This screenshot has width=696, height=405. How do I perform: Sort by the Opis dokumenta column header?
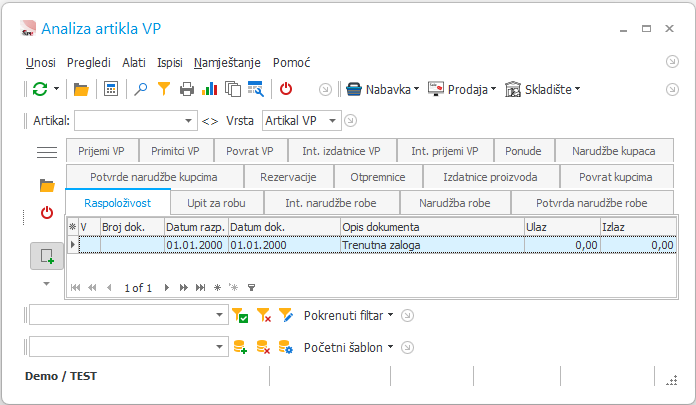coord(432,227)
